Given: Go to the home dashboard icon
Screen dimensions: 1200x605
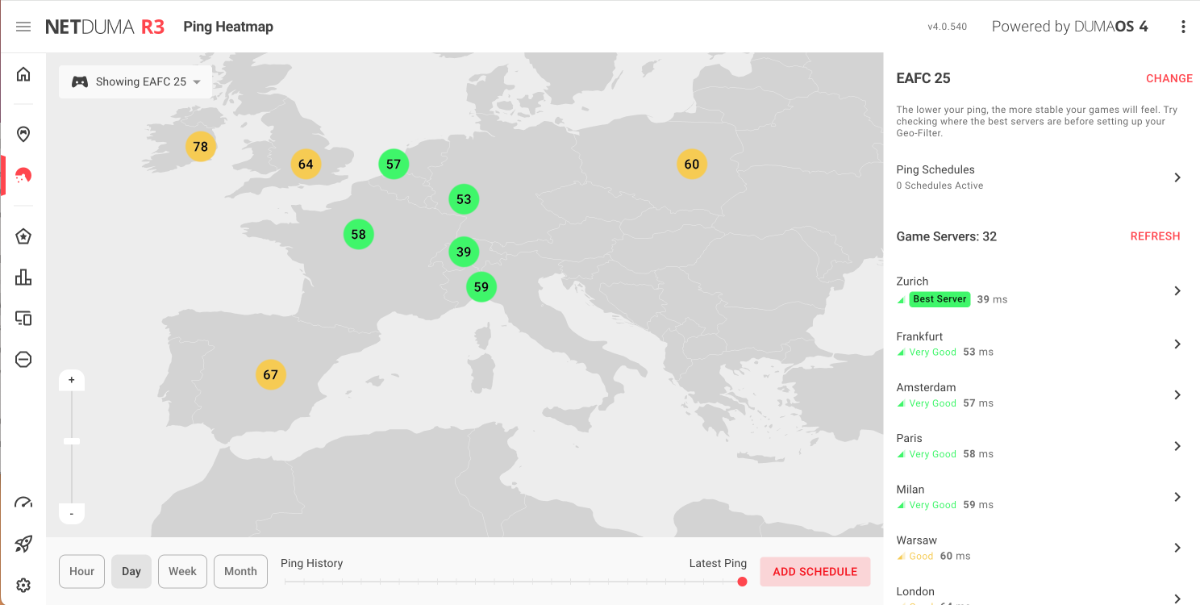Looking at the screenshot, I should coord(23,74).
